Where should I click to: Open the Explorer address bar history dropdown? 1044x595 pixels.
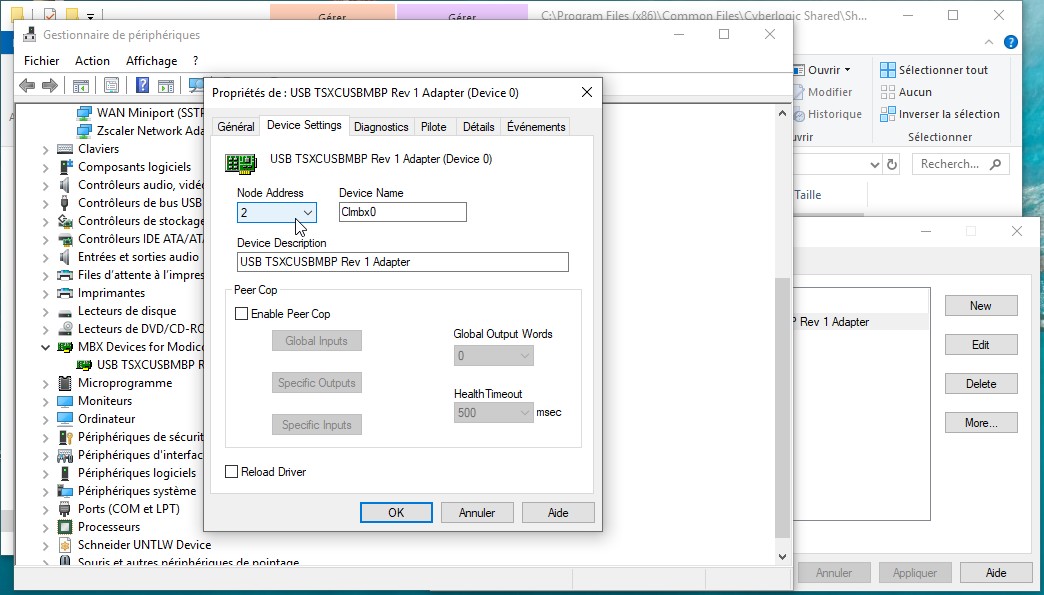(x=875, y=164)
